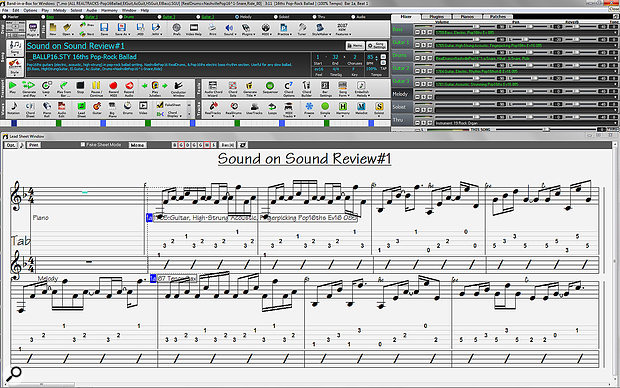Click the New file icon

click(x=53, y=29)
